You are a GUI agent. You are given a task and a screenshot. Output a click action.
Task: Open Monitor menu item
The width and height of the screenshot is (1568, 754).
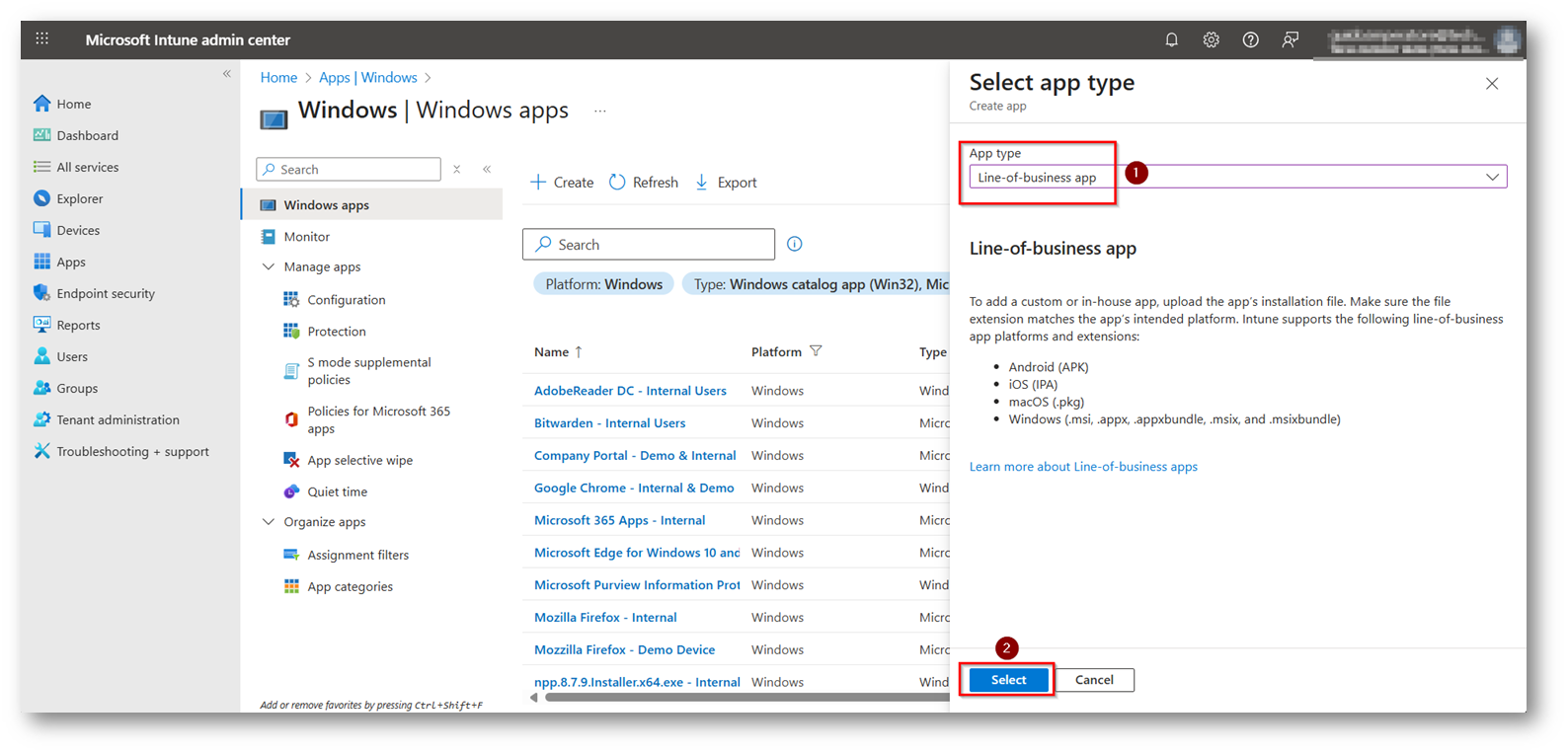click(306, 236)
